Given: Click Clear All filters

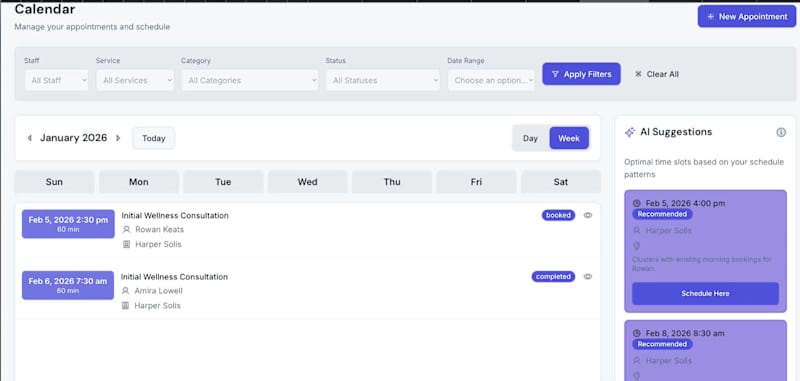Looking at the screenshot, I should click(x=657, y=74).
